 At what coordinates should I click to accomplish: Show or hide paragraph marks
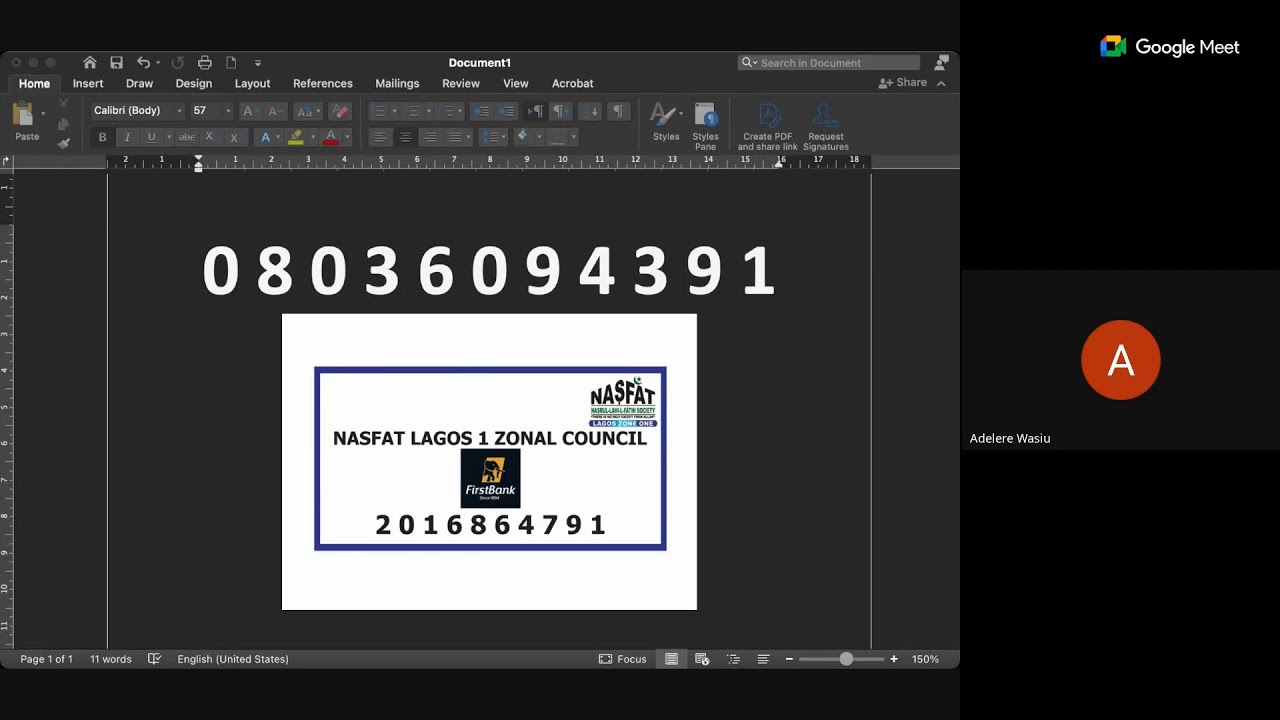(x=618, y=111)
